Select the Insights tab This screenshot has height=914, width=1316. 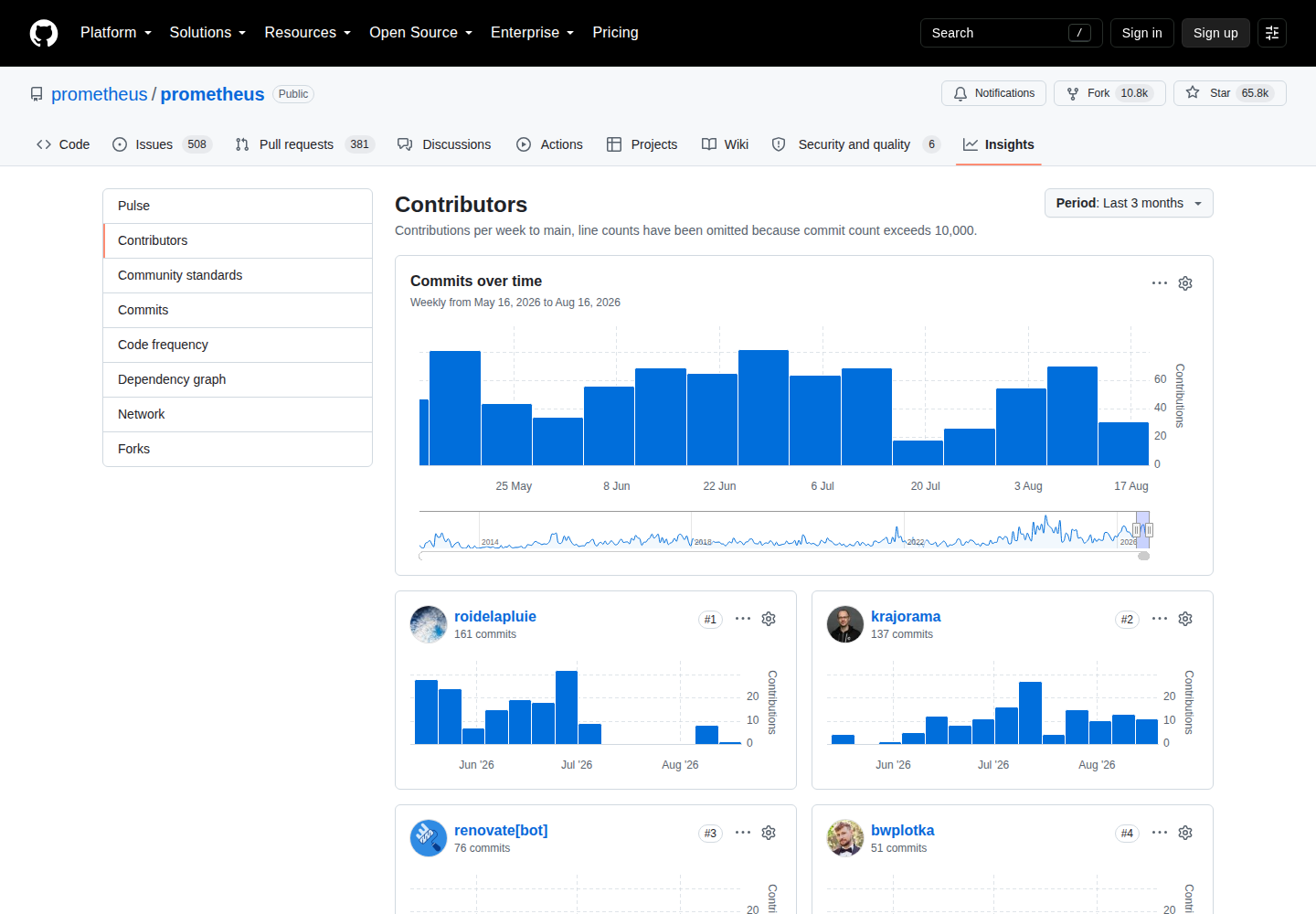[998, 144]
